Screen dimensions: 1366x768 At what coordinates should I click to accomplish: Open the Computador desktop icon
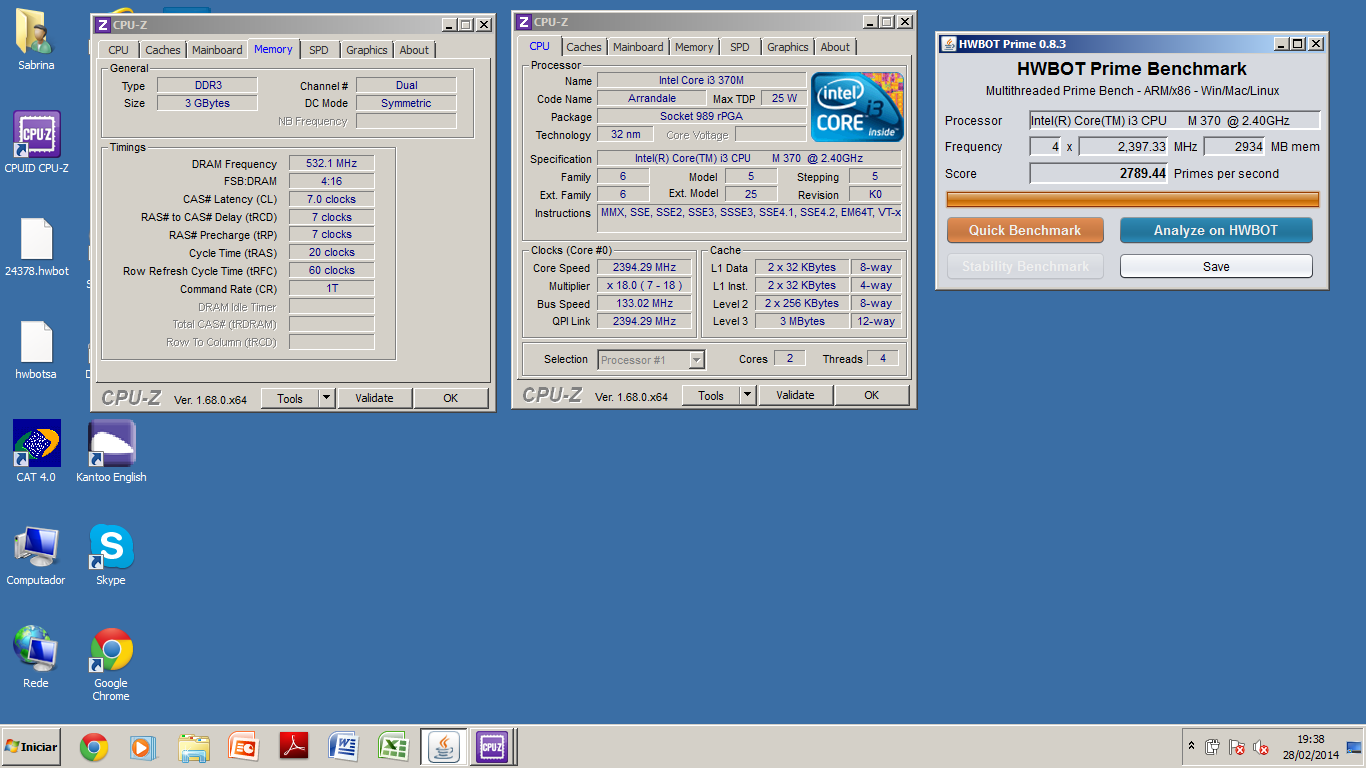pos(36,555)
